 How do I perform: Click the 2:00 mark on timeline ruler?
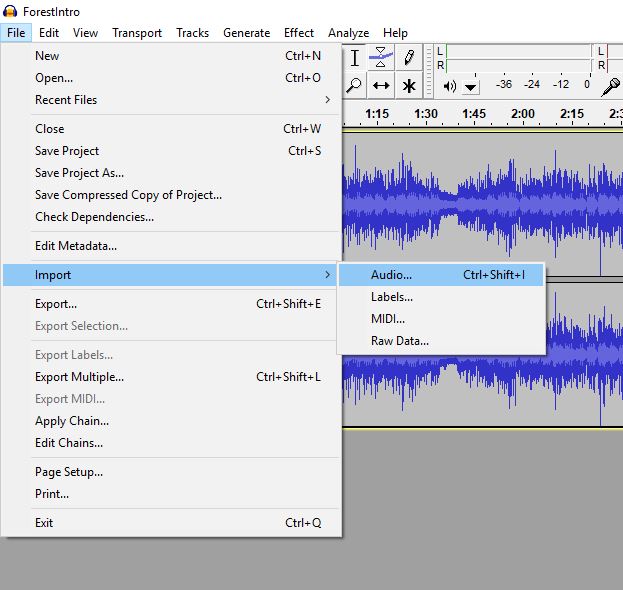[x=522, y=114]
